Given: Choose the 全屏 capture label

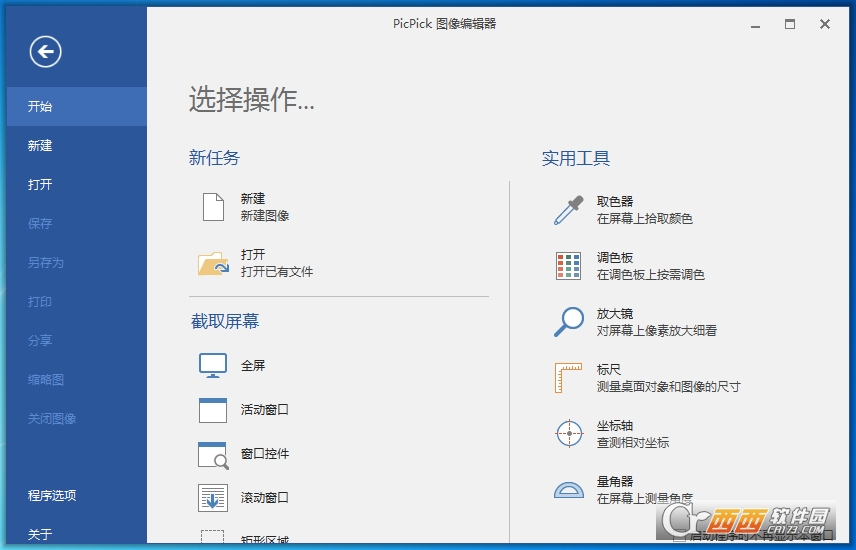Looking at the screenshot, I should point(253,365).
